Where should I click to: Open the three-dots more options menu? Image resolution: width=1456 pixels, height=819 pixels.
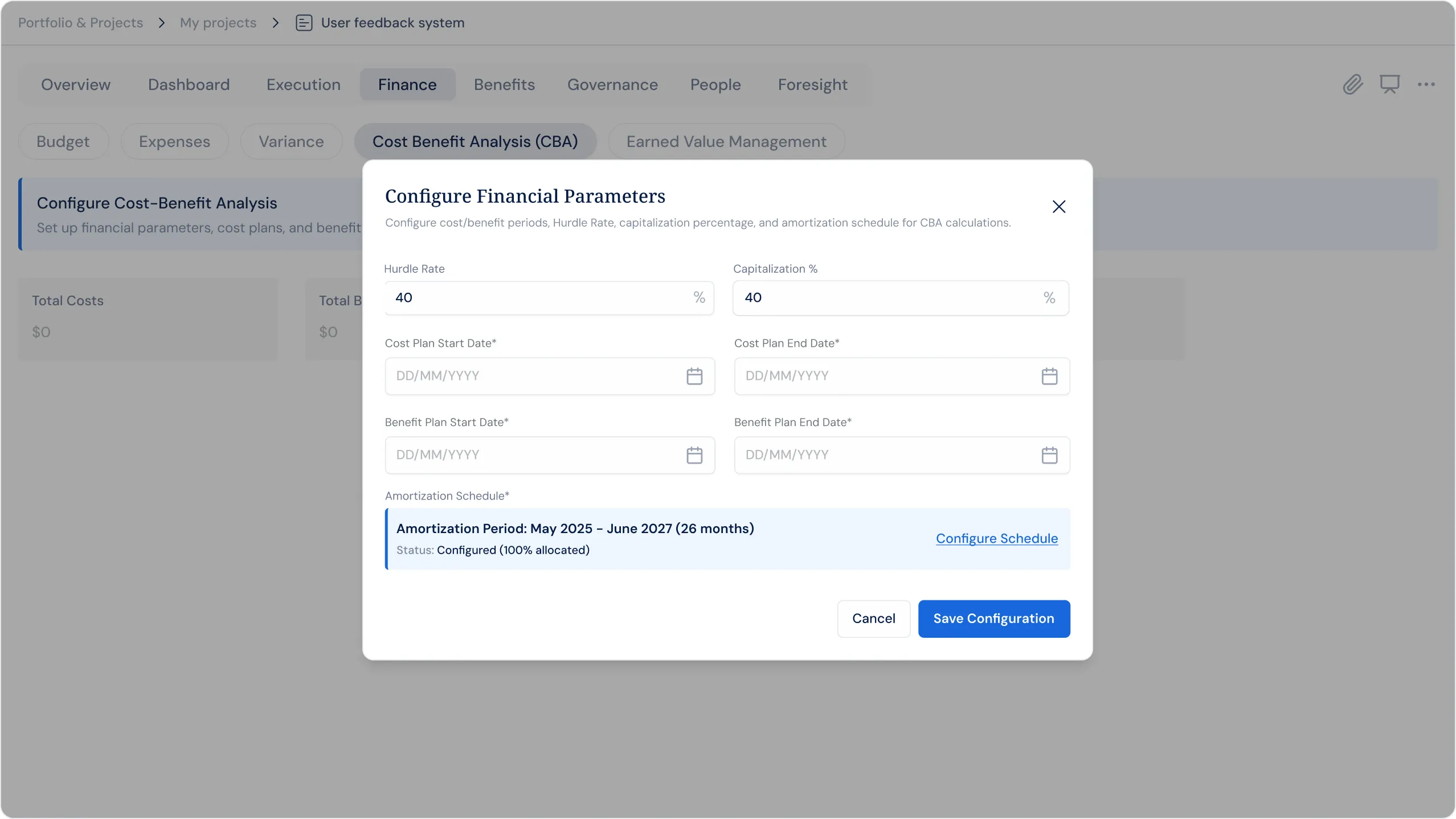(1426, 84)
